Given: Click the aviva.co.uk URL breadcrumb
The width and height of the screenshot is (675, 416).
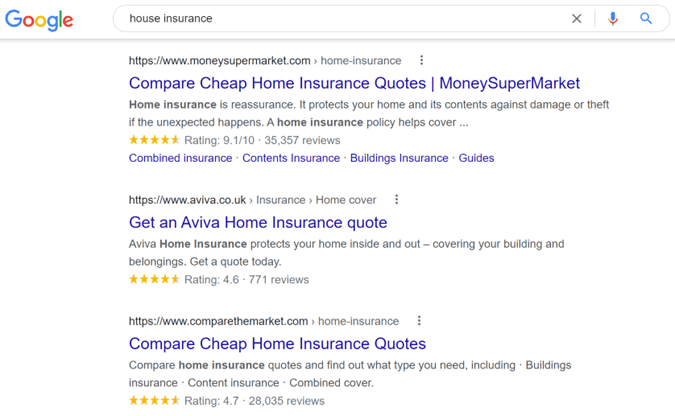Looking at the screenshot, I should pos(252,200).
